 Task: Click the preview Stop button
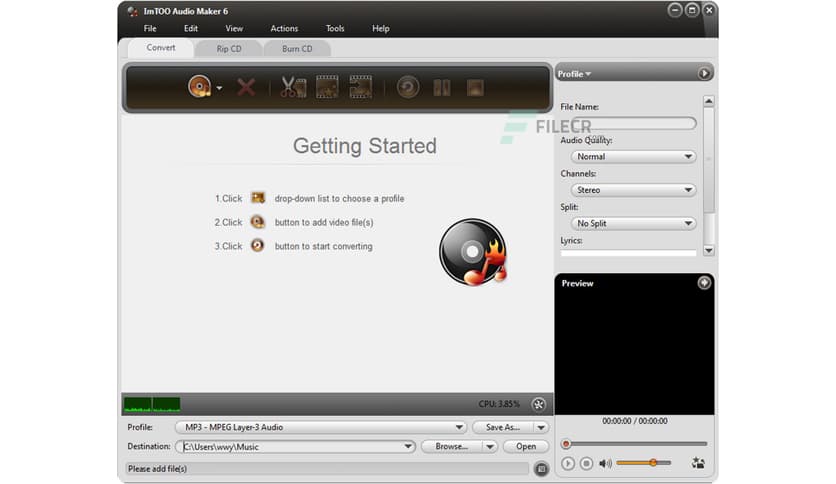tap(586, 463)
